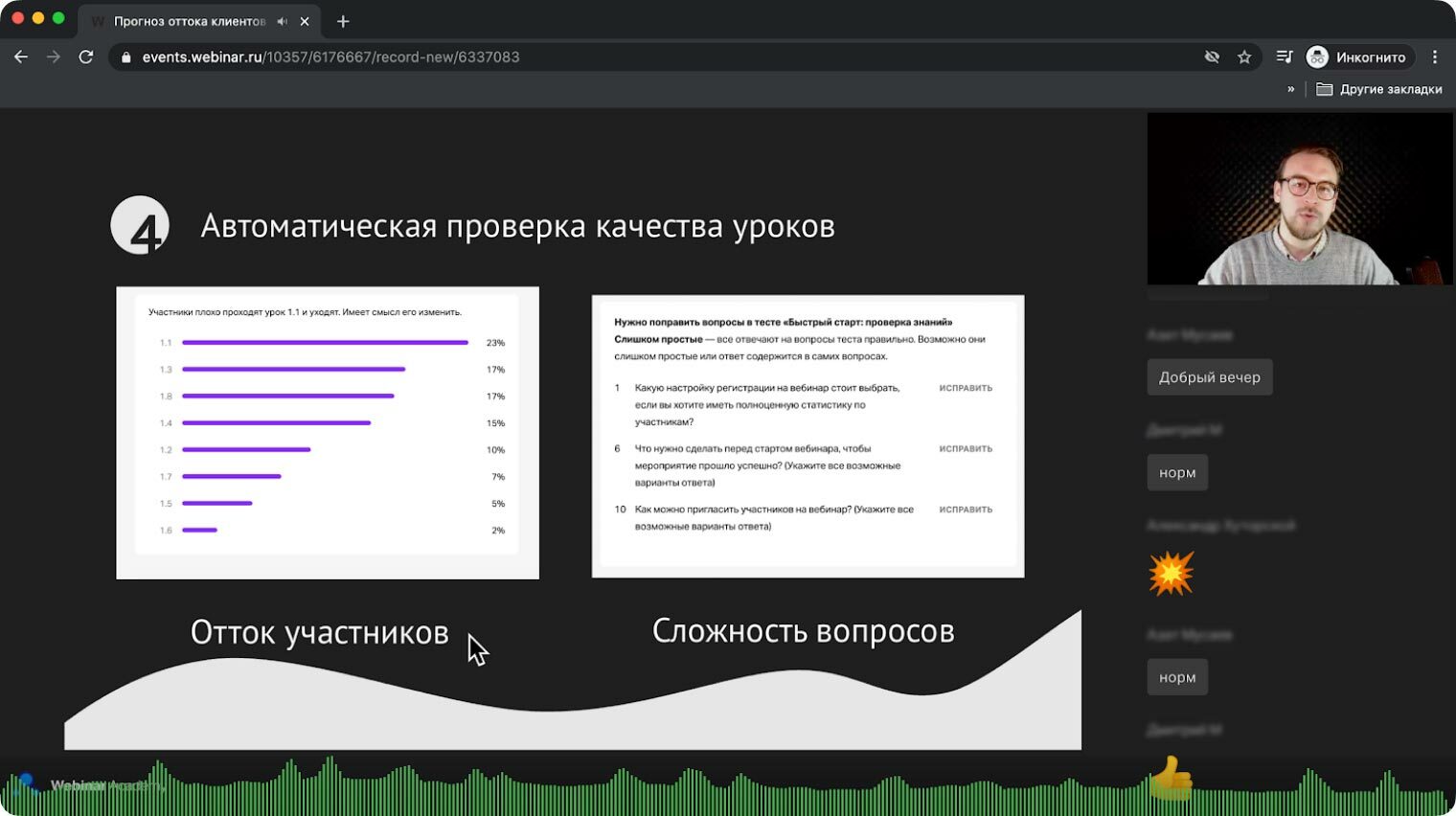Click the presenter video thumbnail
Image resolution: width=1456 pixels, height=816 pixels.
coord(1299,199)
